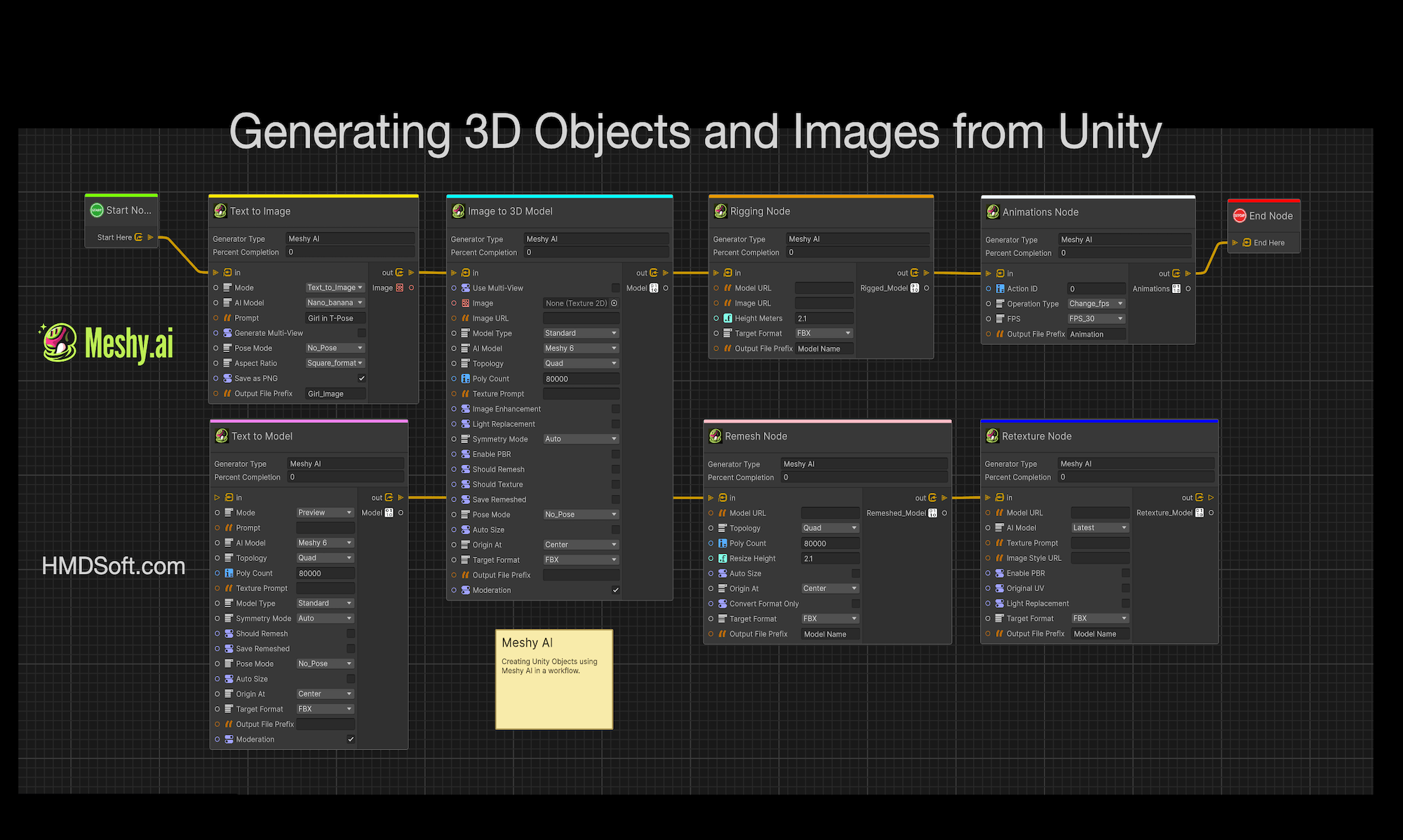
Task: Click Meshy icon in Text to Image header
Action: [220, 211]
